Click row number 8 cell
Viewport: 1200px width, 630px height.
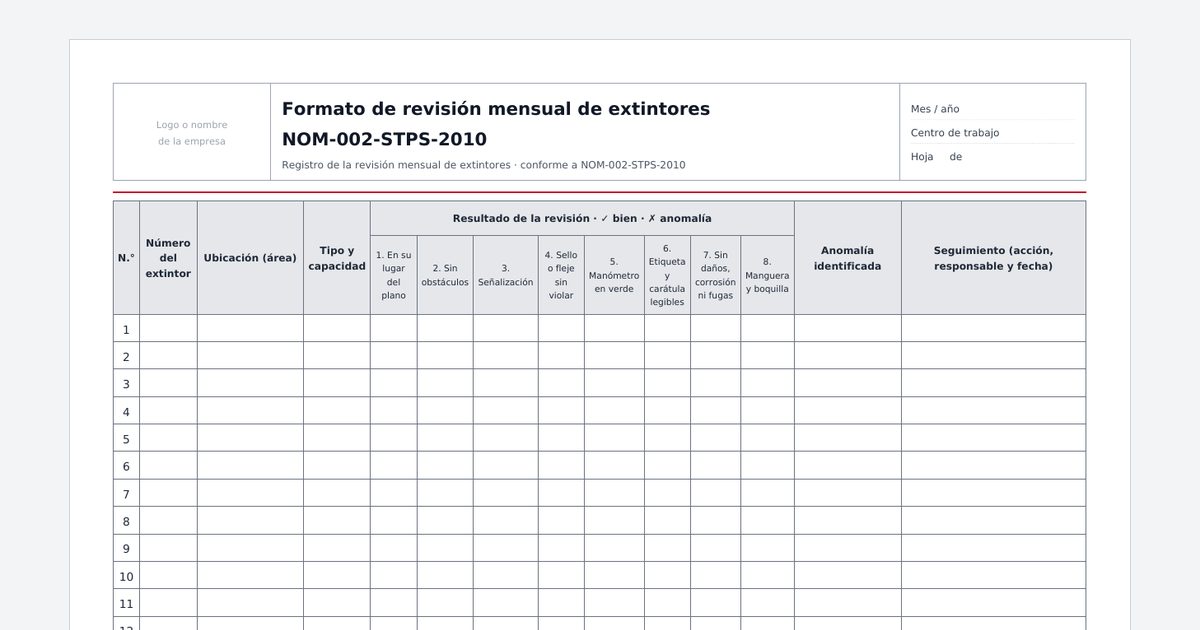point(126,521)
